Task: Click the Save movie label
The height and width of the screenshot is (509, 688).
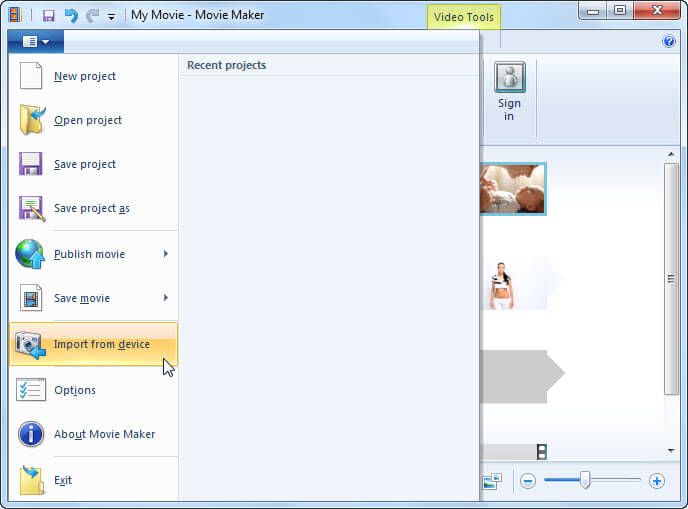Action: coord(82,298)
